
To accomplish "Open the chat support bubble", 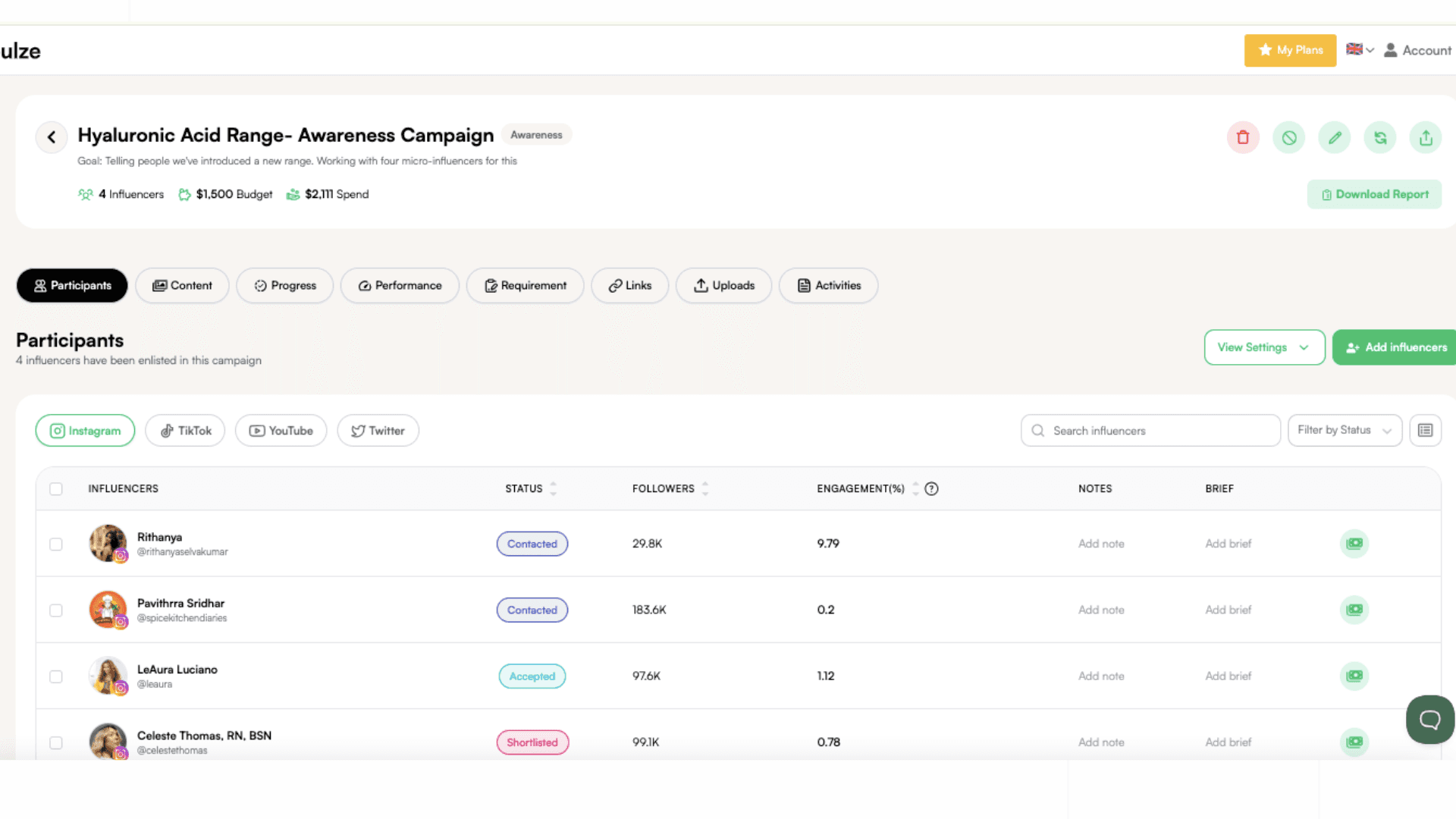I will 1429,719.
